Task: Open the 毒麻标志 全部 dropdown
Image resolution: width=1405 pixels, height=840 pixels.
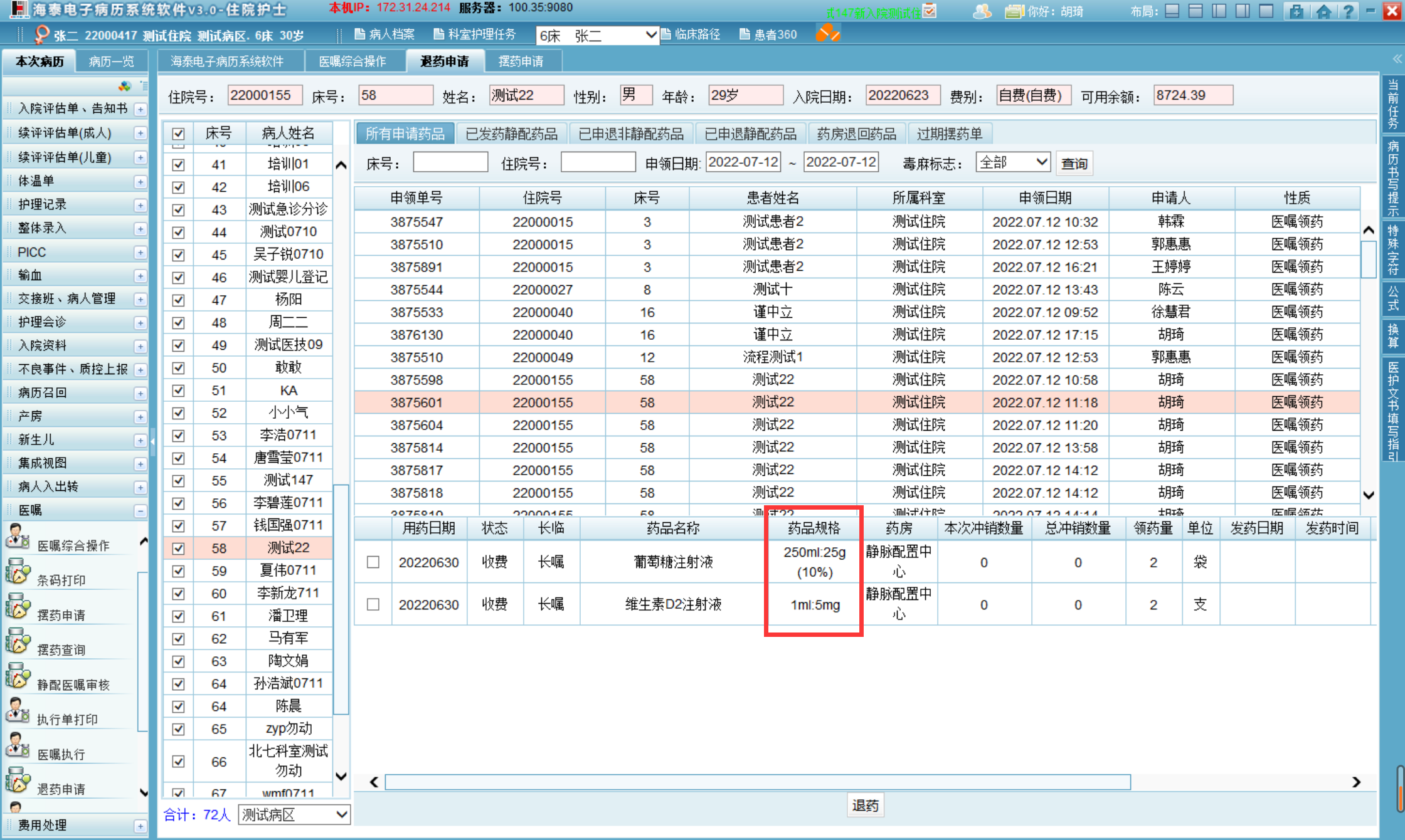Action: pyautogui.click(x=1012, y=162)
